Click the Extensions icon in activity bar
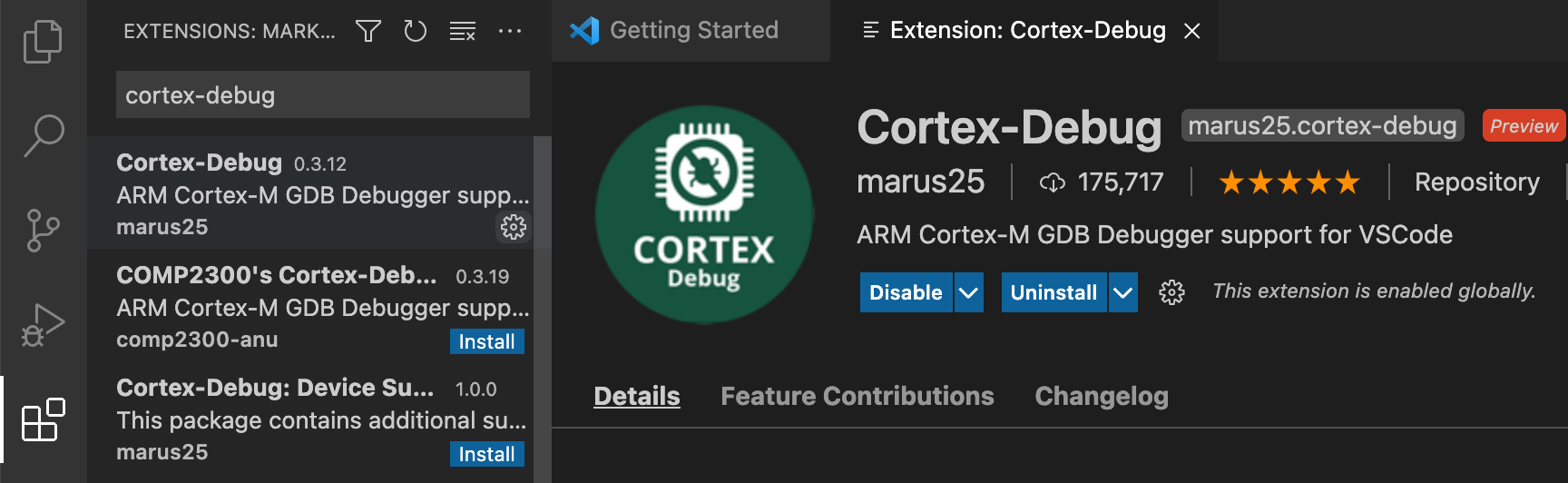The height and width of the screenshot is (483, 1568). (x=43, y=420)
